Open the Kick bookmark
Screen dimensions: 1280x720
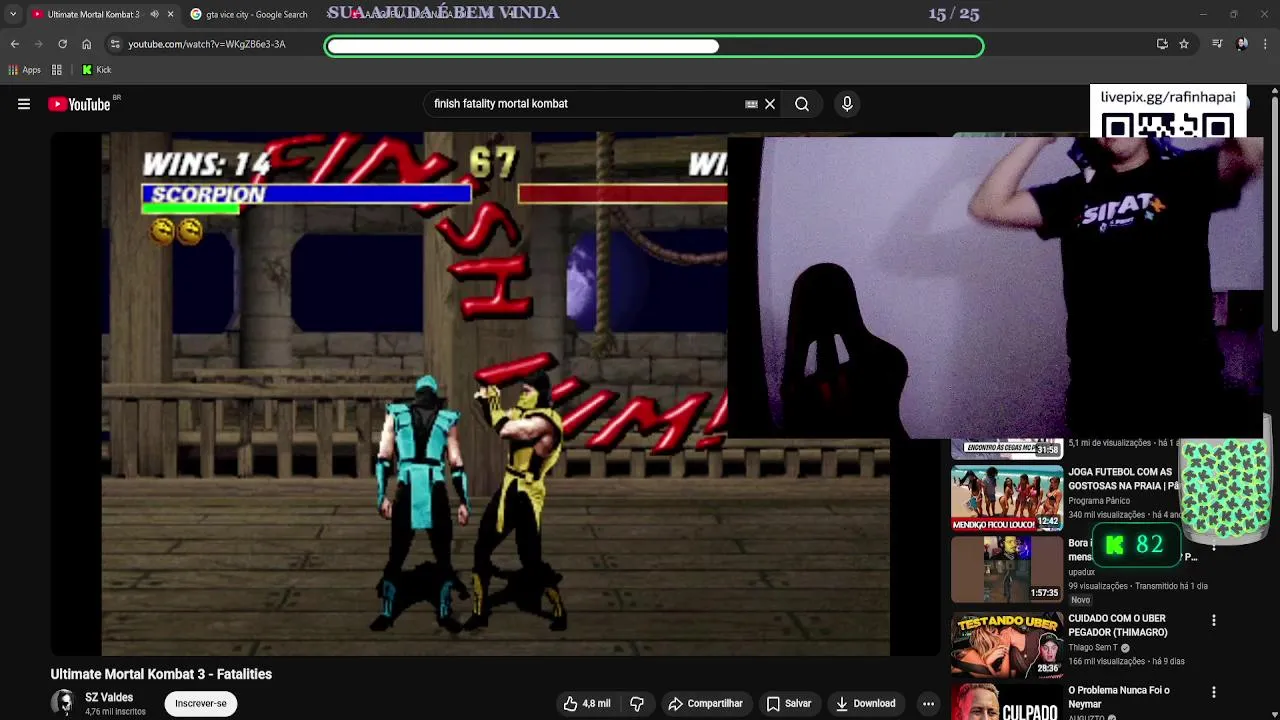pyautogui.click(x=97, y=70)
